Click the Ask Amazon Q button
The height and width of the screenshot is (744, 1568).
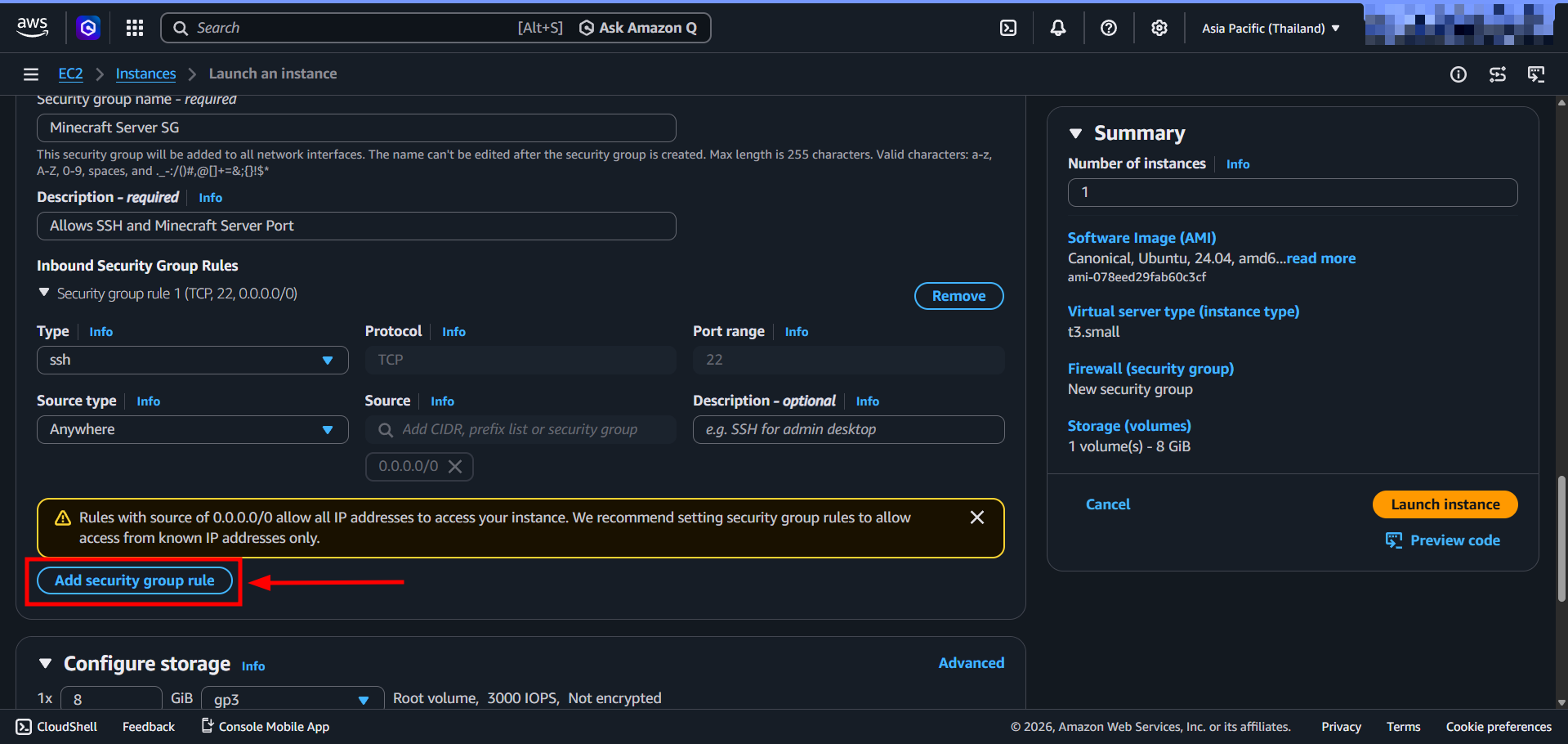pyautogui.click(x=638, y=28)
